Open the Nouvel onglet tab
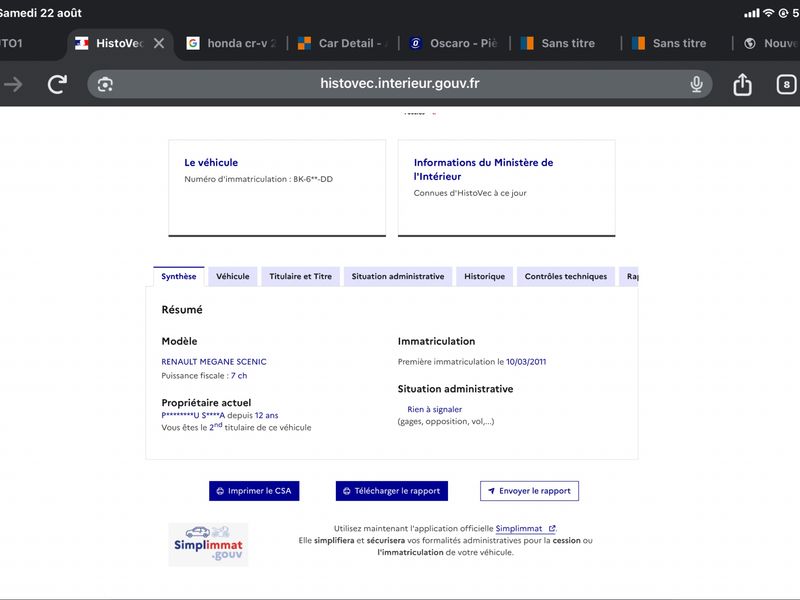This screenshot has width=800, height=600. click(769, 43)
